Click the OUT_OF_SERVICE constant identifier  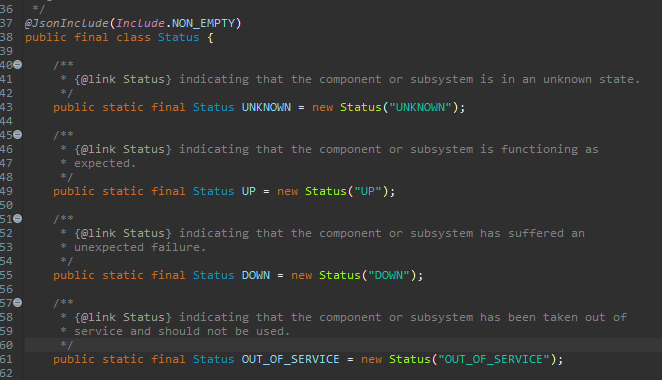tap(290, 359)
